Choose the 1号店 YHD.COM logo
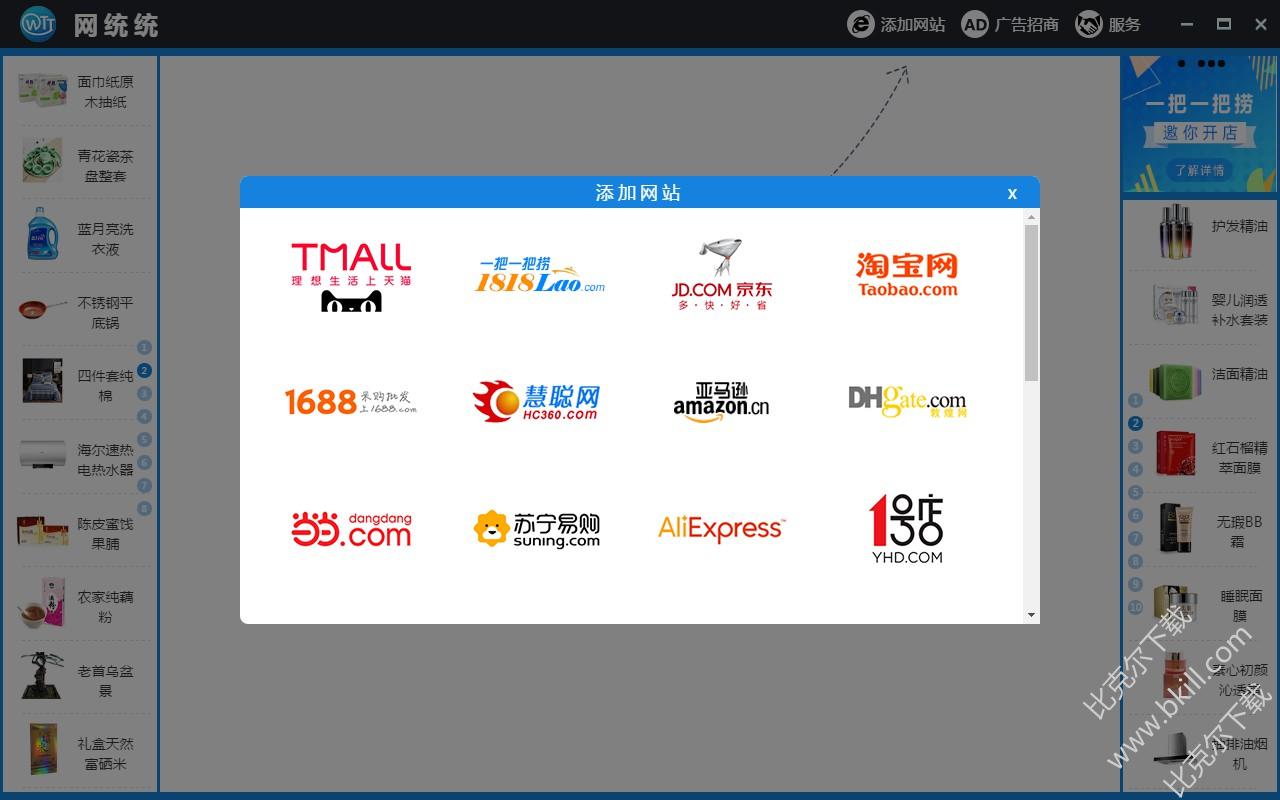Image resolution: width=1280 pixels, height=800 pixels. [x=907, y=528]
